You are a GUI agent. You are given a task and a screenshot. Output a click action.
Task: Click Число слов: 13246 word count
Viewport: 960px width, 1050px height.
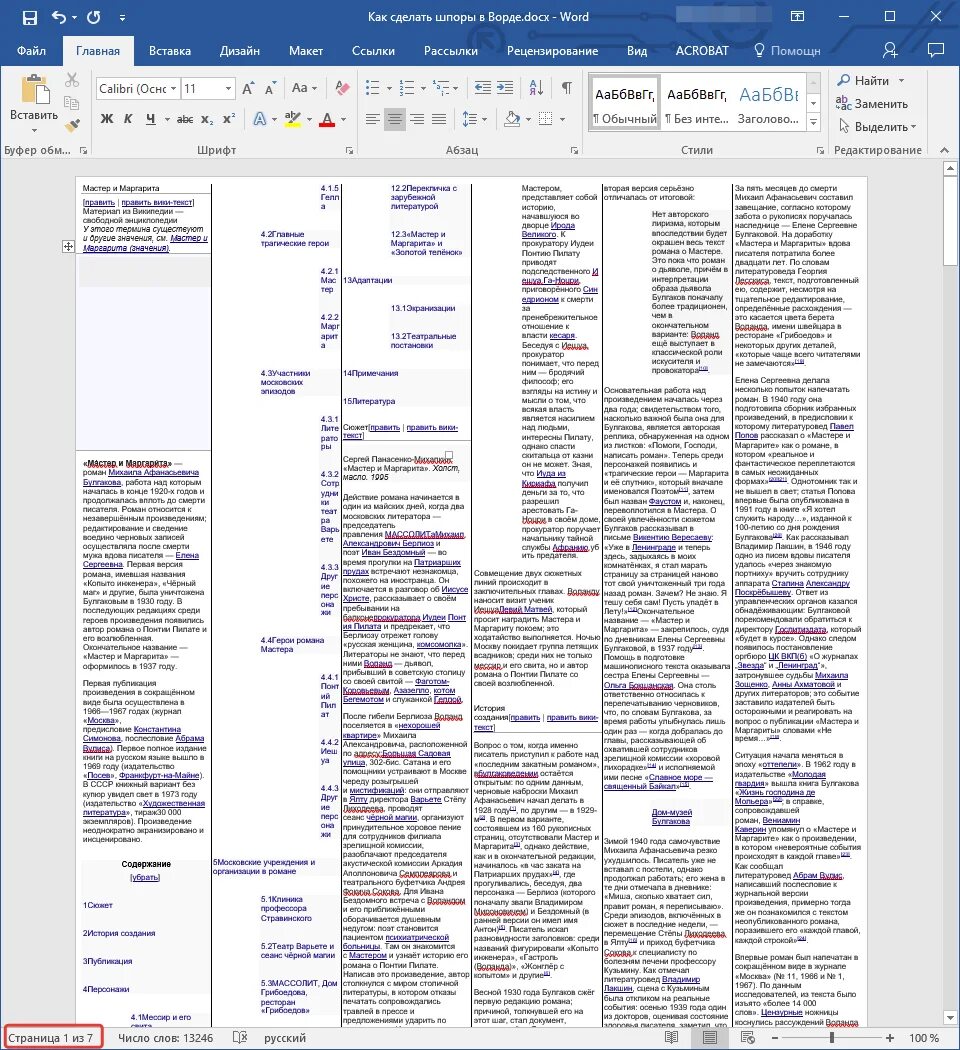(x=165, y=1037)
